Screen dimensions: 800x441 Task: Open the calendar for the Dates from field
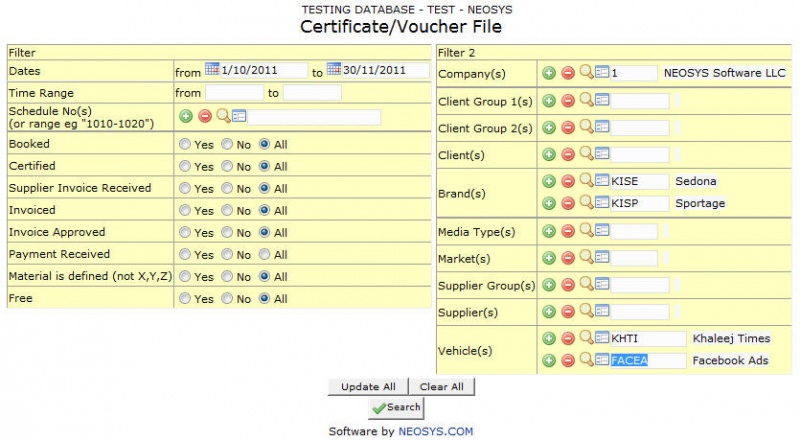pos(212,69)
